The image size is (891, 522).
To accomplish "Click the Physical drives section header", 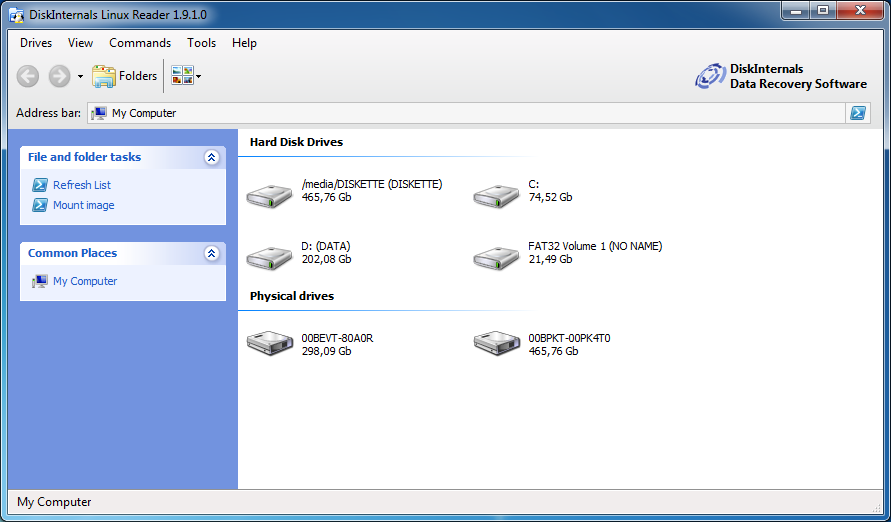I will pos(292,296).
